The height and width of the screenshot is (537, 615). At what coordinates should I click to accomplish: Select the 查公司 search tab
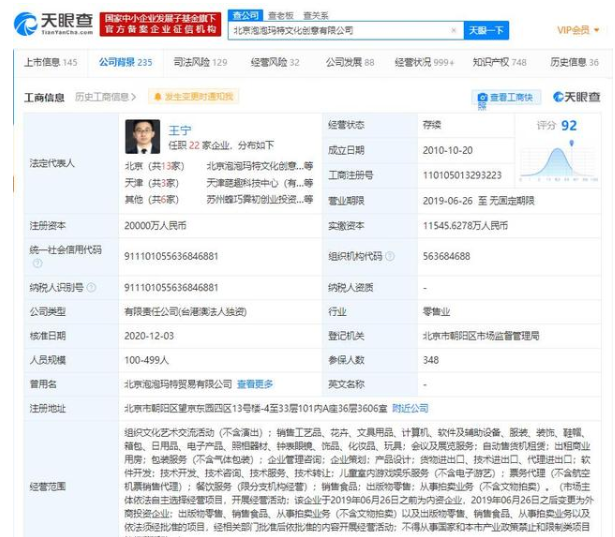[x=246, y=15]
